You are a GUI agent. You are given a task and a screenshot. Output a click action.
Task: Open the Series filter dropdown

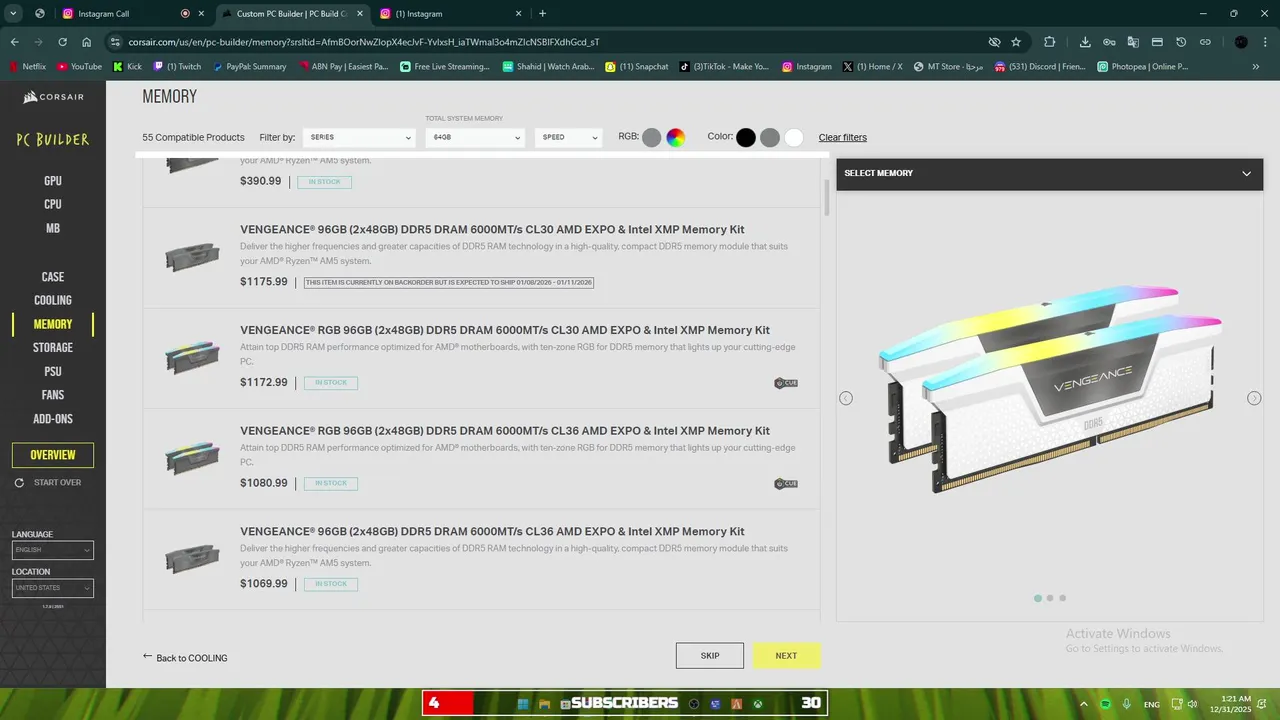point(359,137)
